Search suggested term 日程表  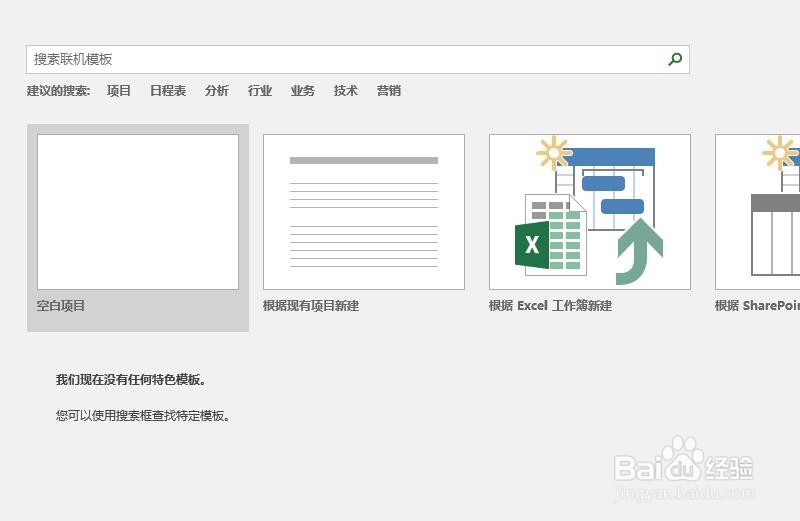click(168, 91)
